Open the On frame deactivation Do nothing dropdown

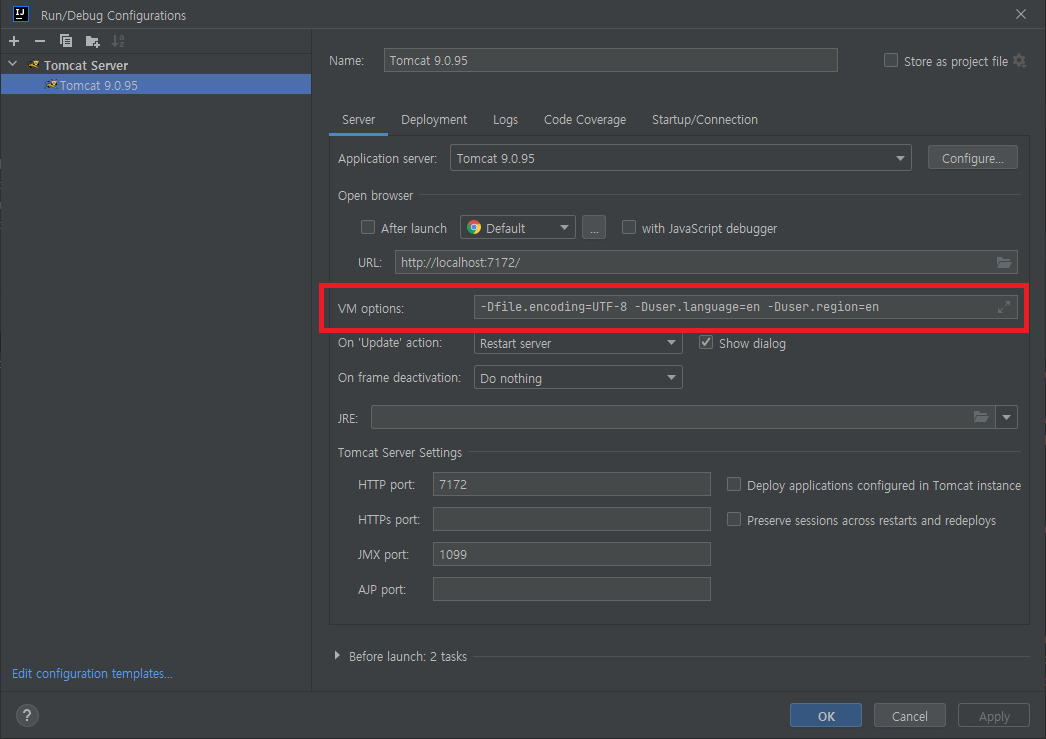coord(578,378)
